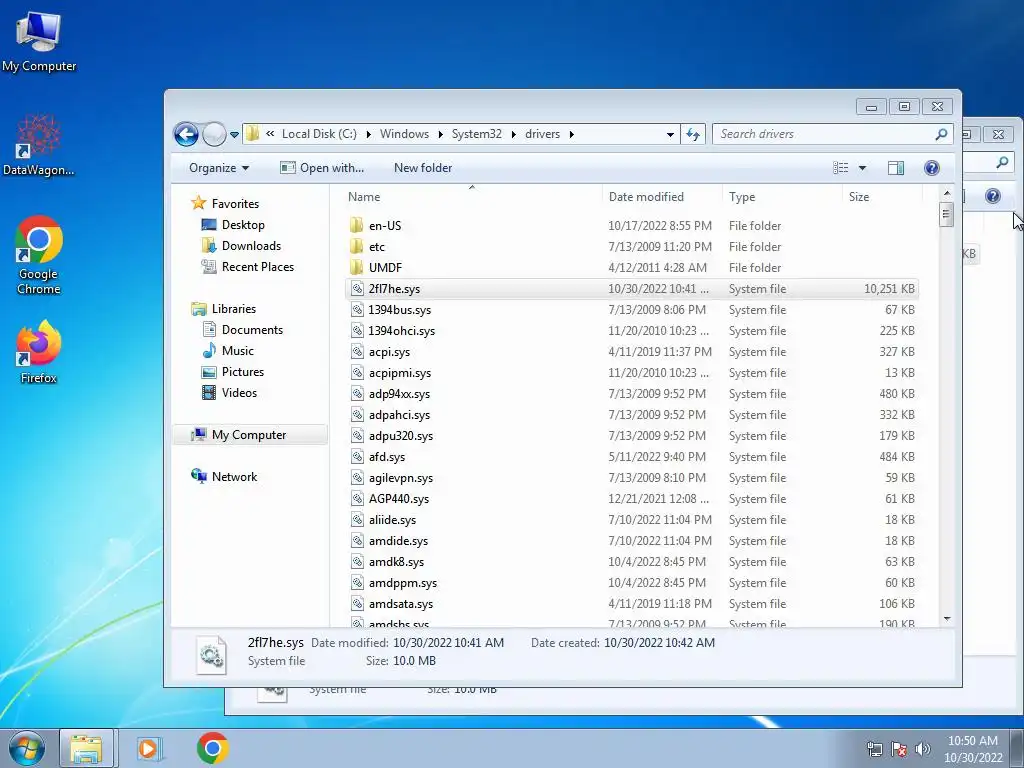Select the amdsata.sys file icon
Viewport: 1024px width, 768px height.
pos(357,604)
